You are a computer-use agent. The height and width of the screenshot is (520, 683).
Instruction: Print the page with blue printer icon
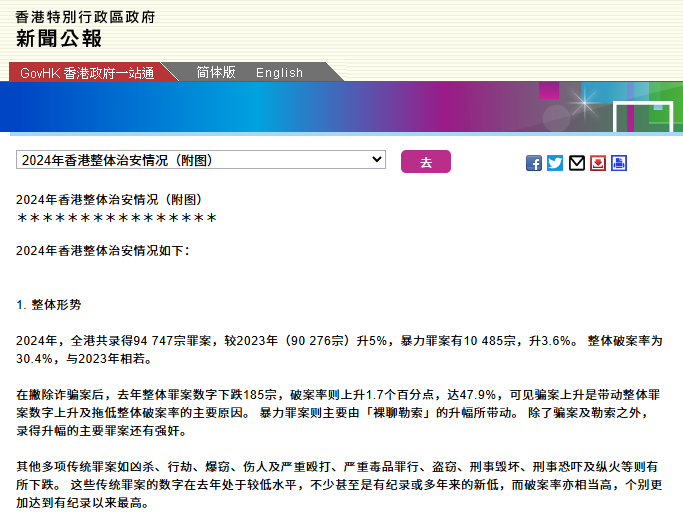619,163
